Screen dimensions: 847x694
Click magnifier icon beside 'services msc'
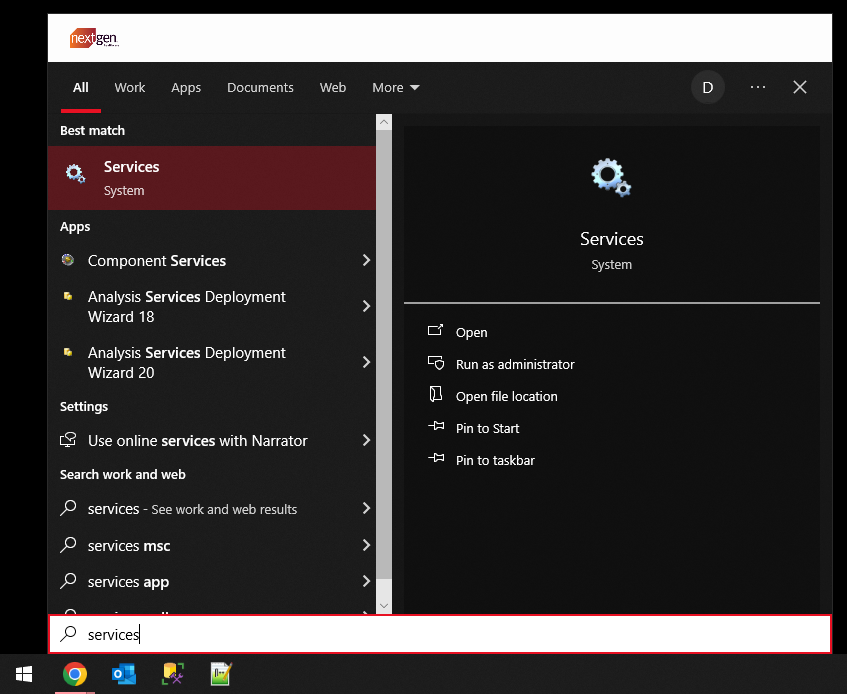tap(68, 545)
